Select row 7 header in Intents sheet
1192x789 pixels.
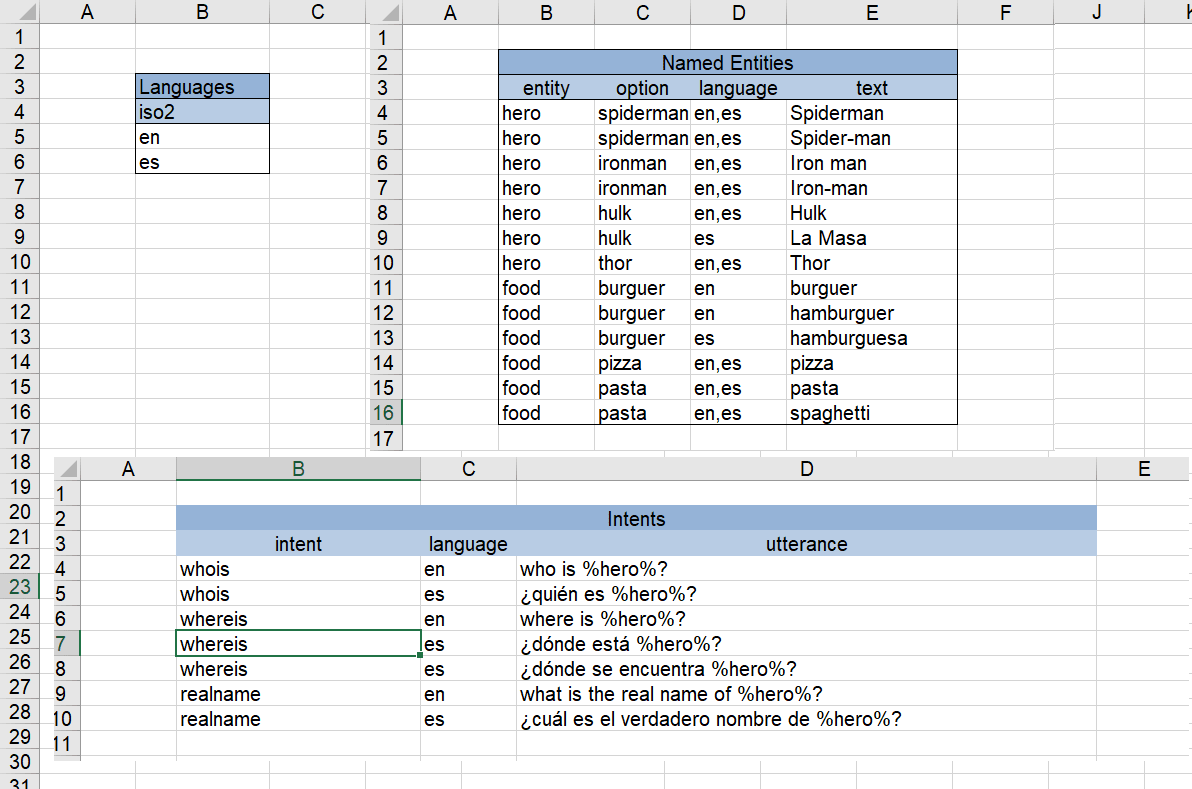(x=67, y=644)
